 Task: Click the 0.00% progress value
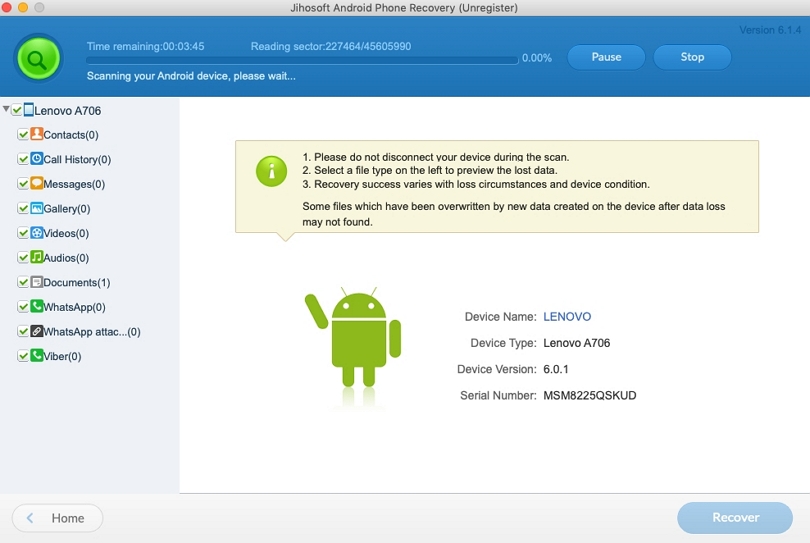click(536, 58)
